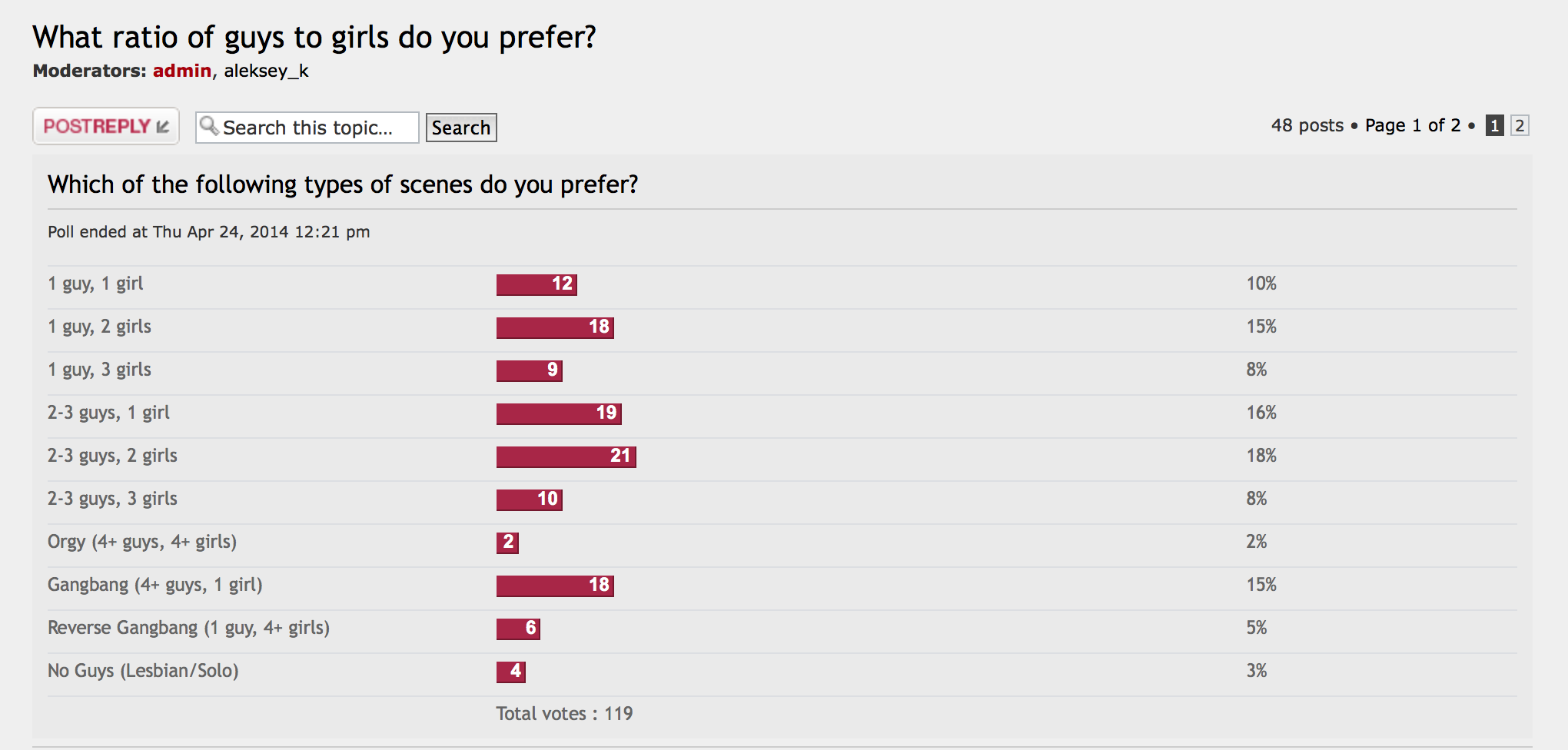Go to page 2 of topic
The height and width of the screenshot is (750, 1568).
point(1519,125)
